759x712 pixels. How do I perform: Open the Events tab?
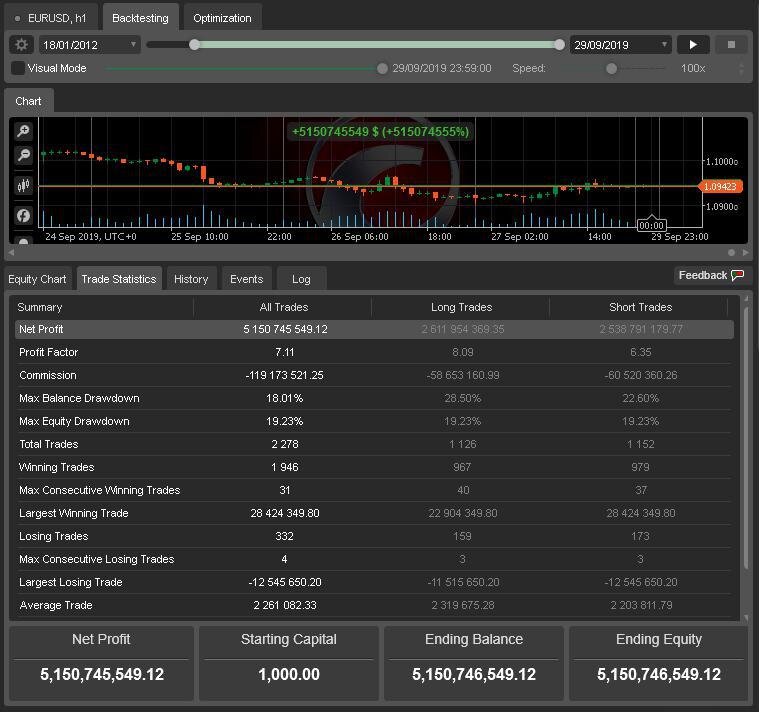(246, 279)
